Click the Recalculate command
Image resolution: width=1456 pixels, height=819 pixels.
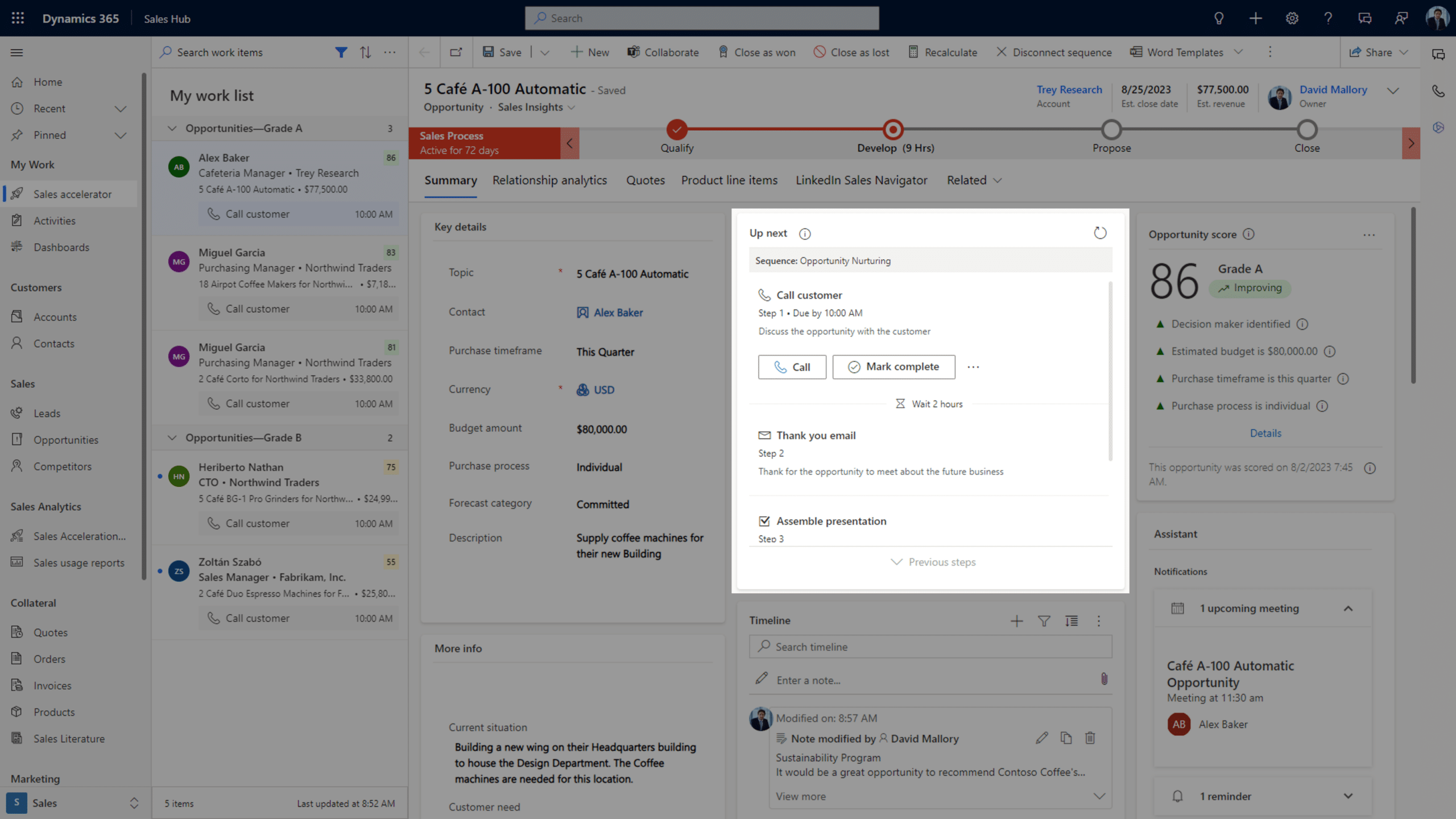click(942, 52)
